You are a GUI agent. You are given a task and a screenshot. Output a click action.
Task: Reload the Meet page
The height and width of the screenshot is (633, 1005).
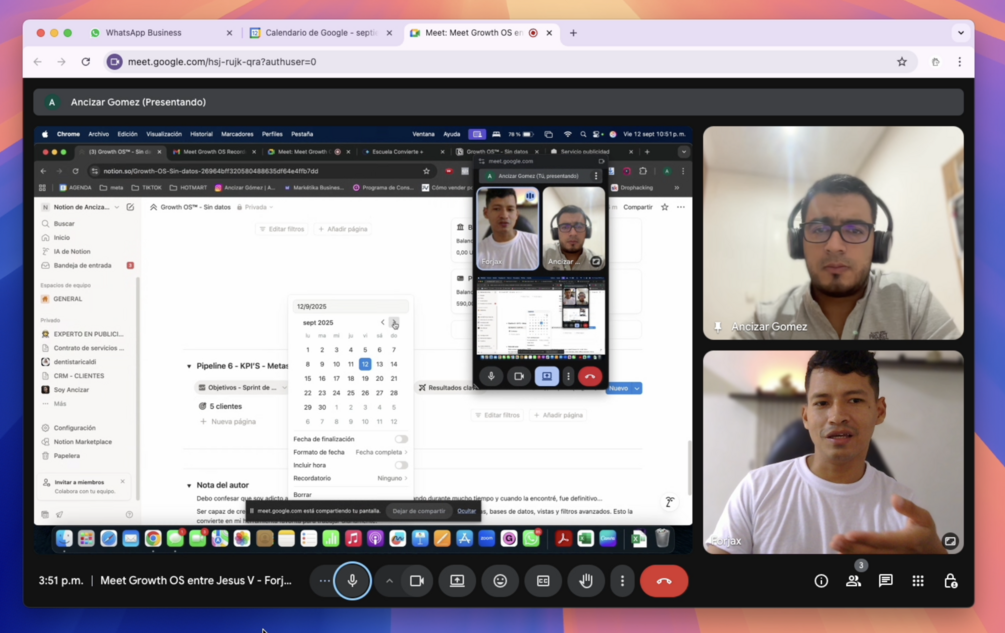(86, 62)
